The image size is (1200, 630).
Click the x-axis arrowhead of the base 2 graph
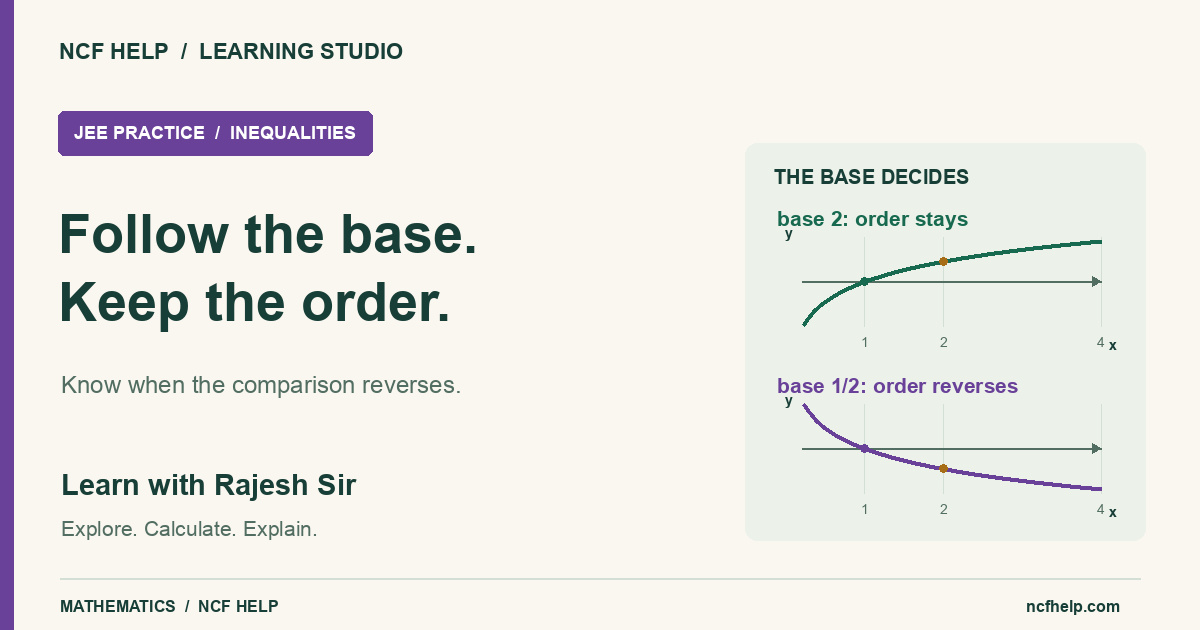click(1096, 281)
